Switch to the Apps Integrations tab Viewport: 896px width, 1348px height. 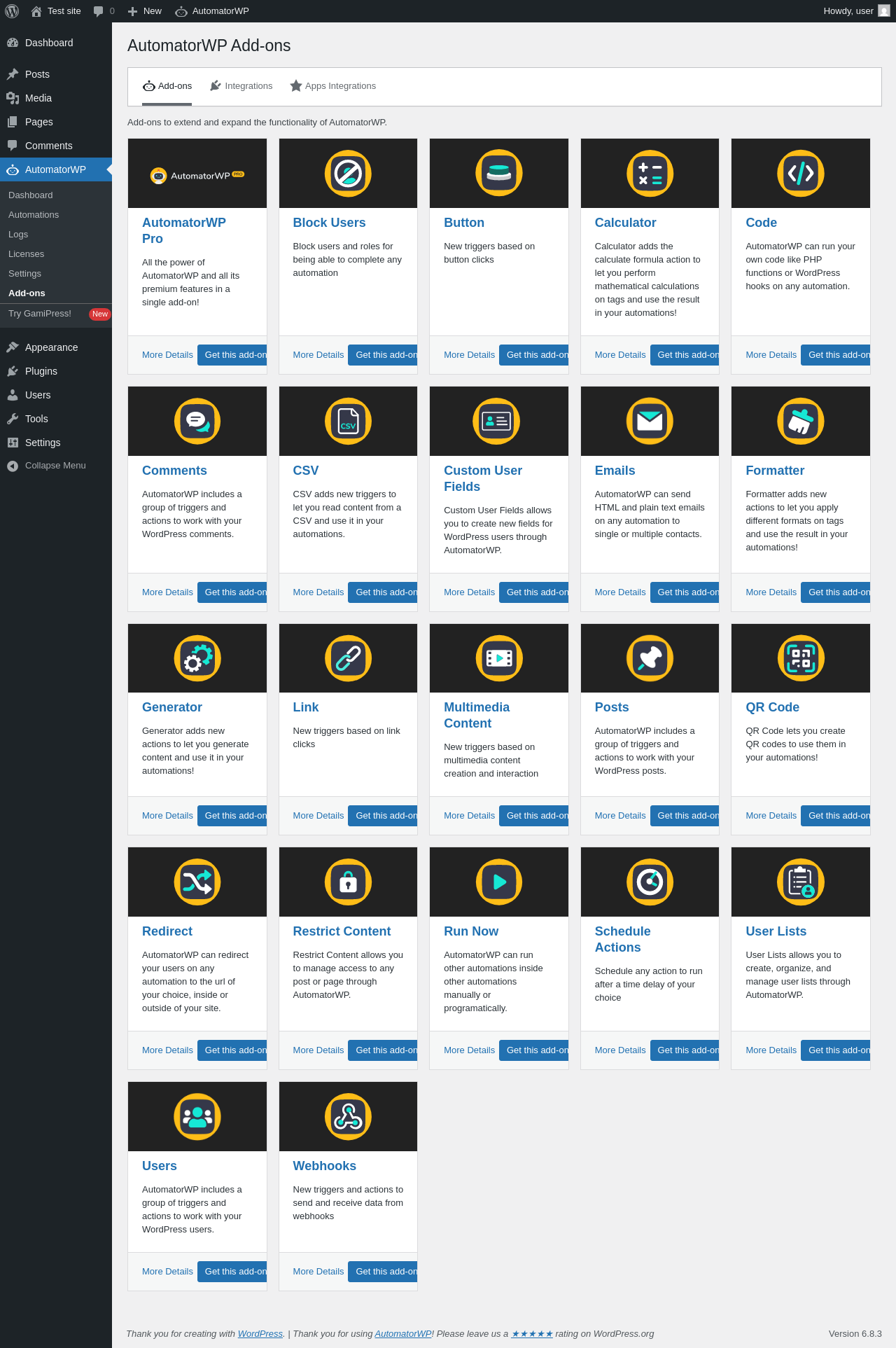click(x=333, y=86)
